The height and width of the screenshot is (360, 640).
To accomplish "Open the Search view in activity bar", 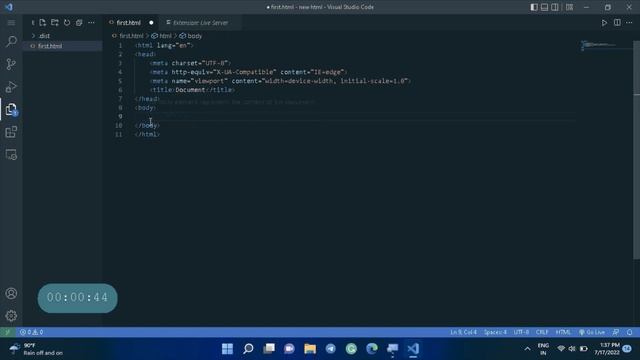I will tap(11, 41).
